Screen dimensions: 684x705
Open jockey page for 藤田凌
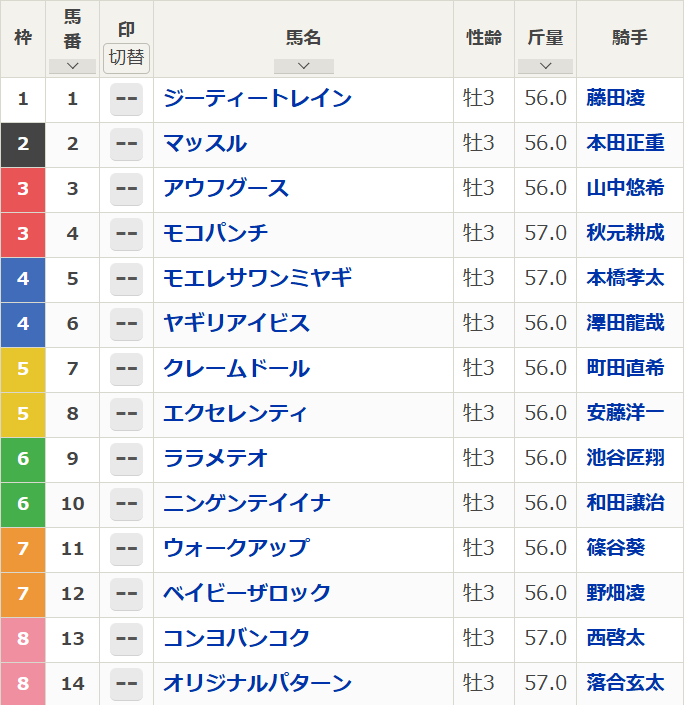616,98
